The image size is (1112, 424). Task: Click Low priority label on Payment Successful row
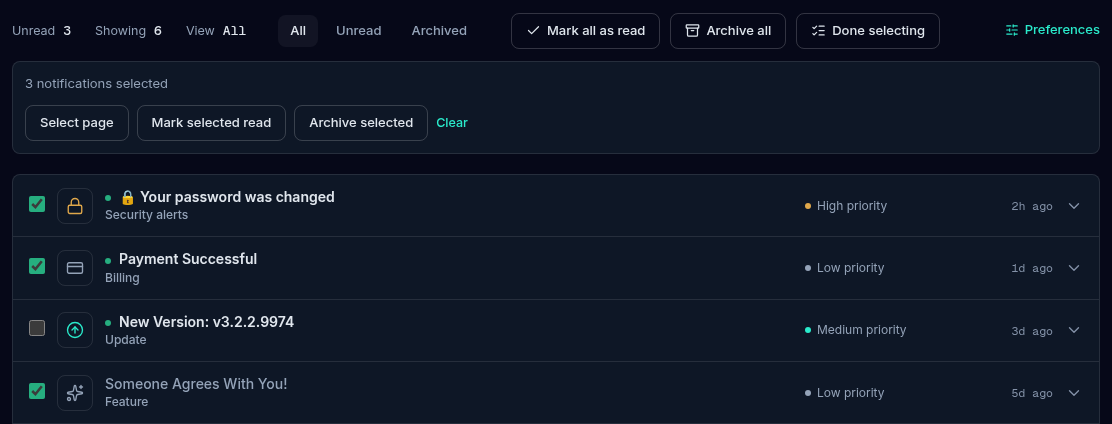(850, 268)
